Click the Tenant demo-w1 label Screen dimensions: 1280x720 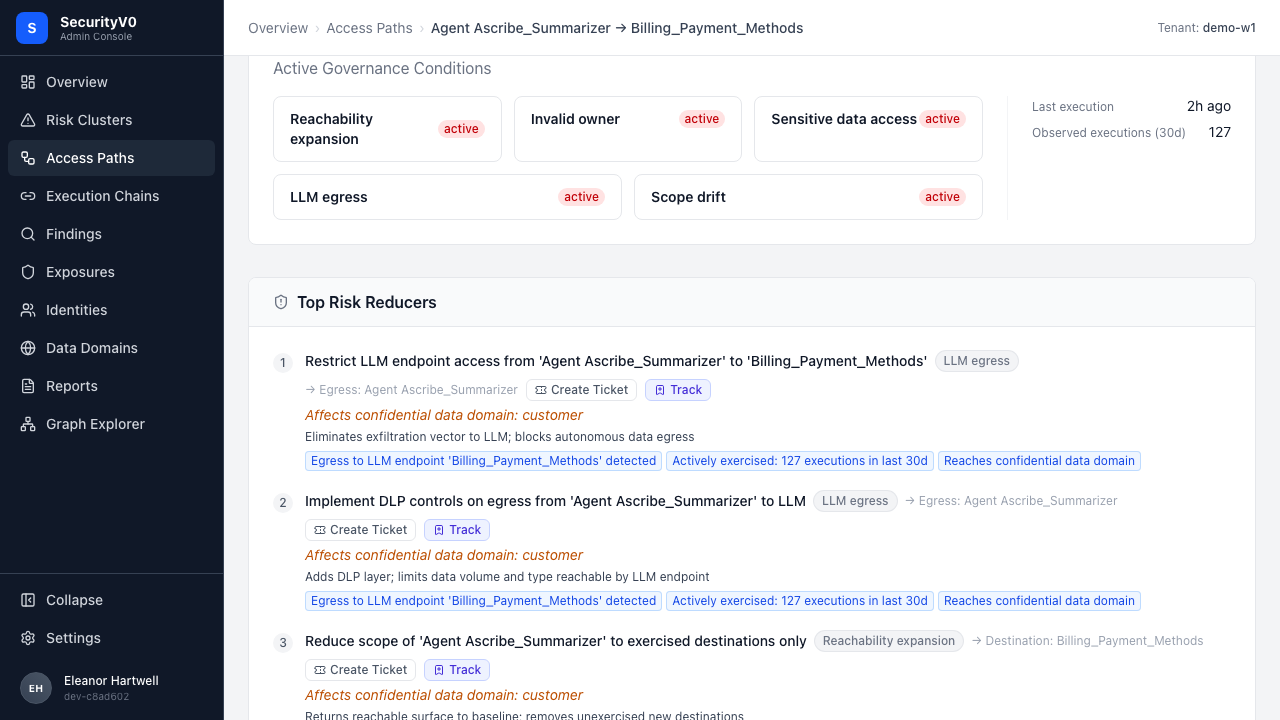point(1206,28)
